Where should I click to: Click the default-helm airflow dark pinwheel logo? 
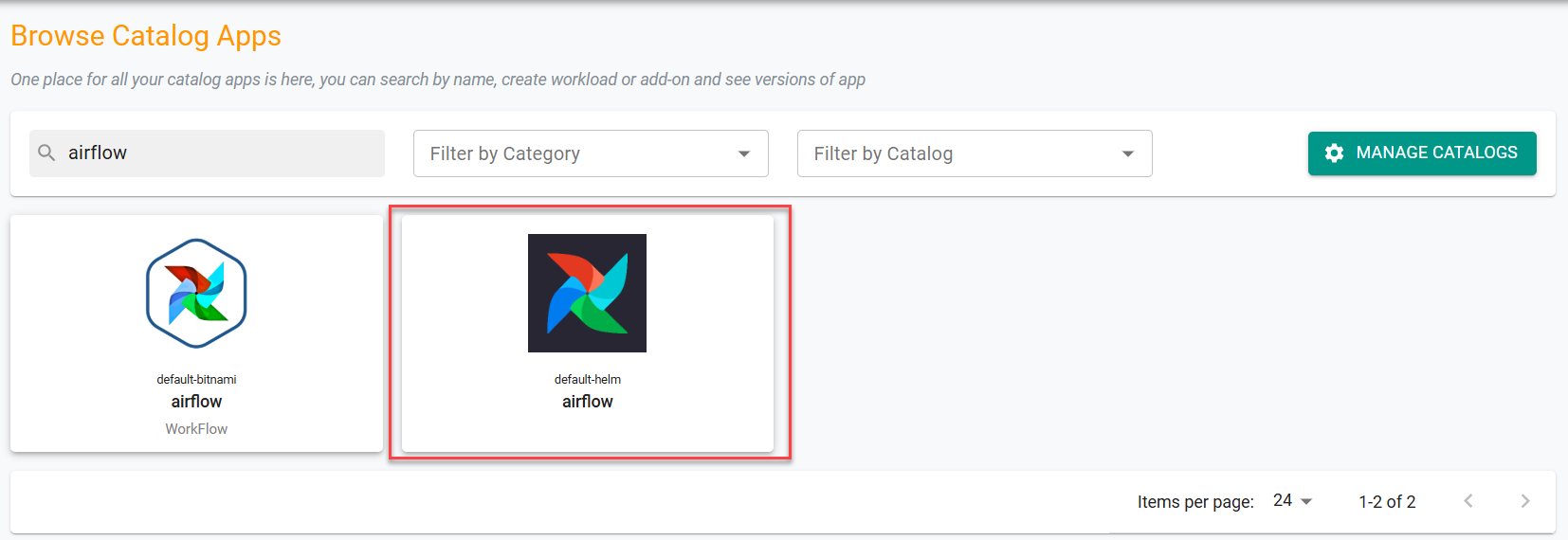(x=587, y=293)
